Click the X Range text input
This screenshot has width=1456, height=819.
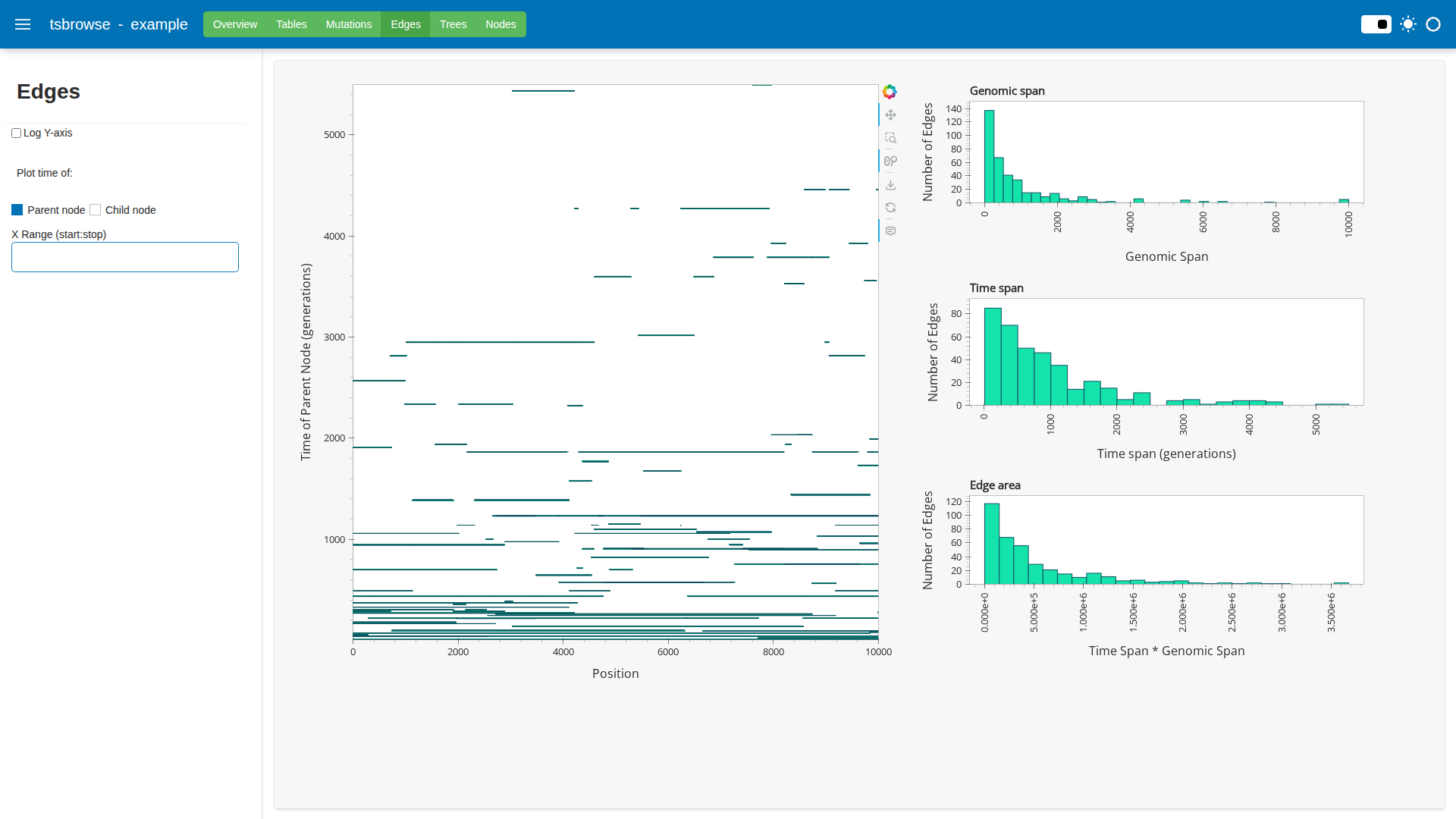click(125, 257)
